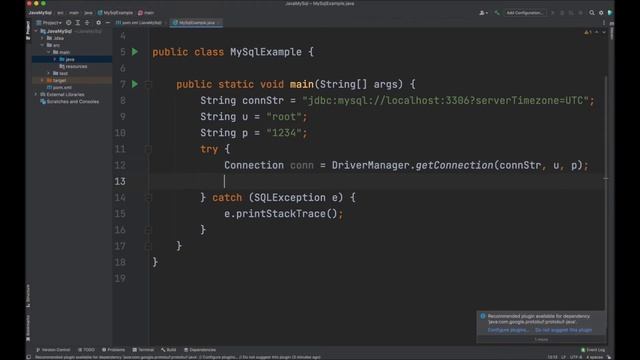Switch to the pom.xml editor tab
This screenshot has height=360, width=640.
click(x=138, y=22)
